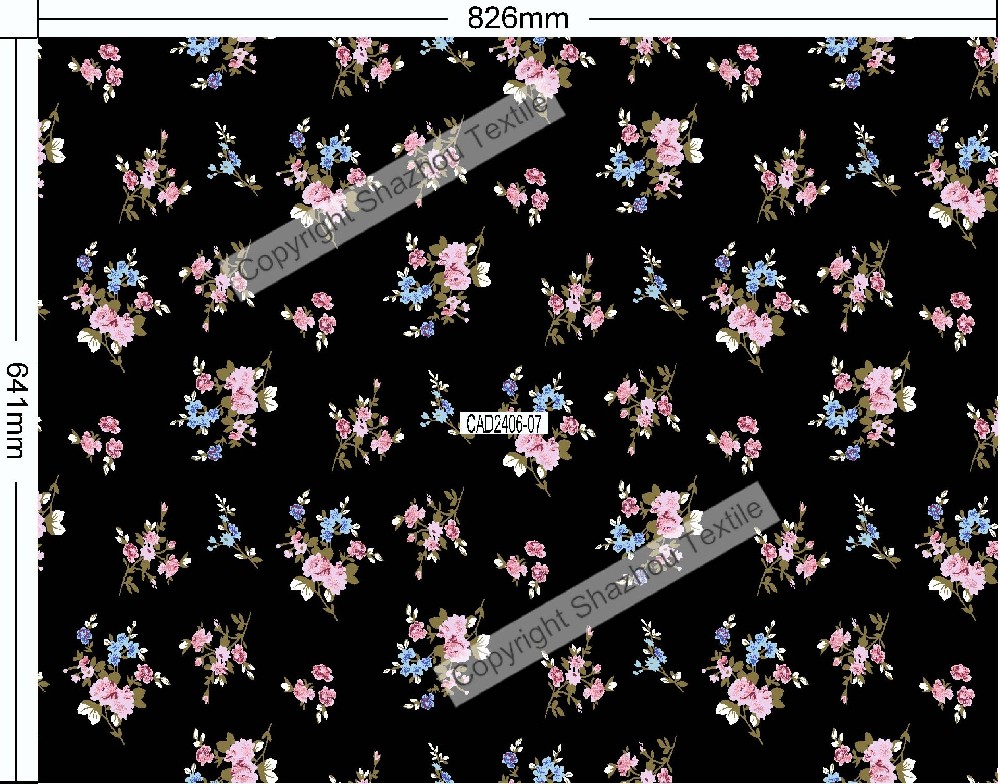Click the 826mm width dimension label
Viewport: 1000px width, 784px height.
pyautogui.click(x=518, y=18)
